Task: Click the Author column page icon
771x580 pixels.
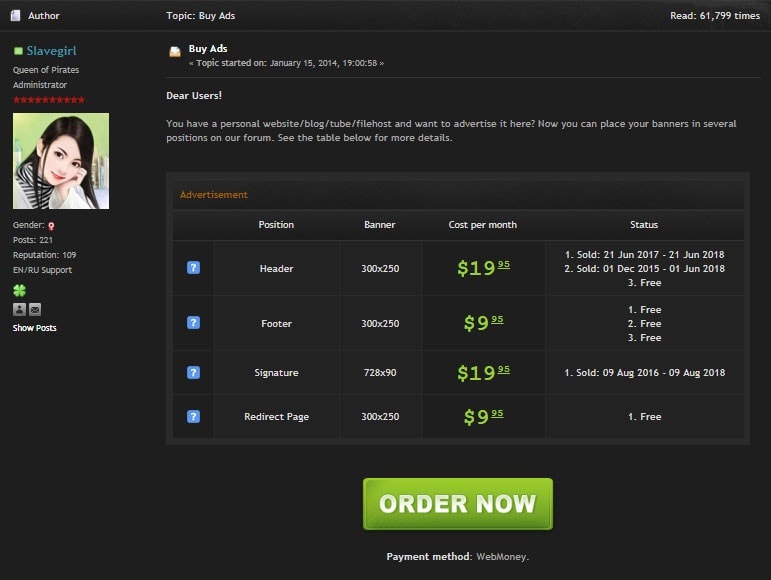Action: click(x=16, y=16)
